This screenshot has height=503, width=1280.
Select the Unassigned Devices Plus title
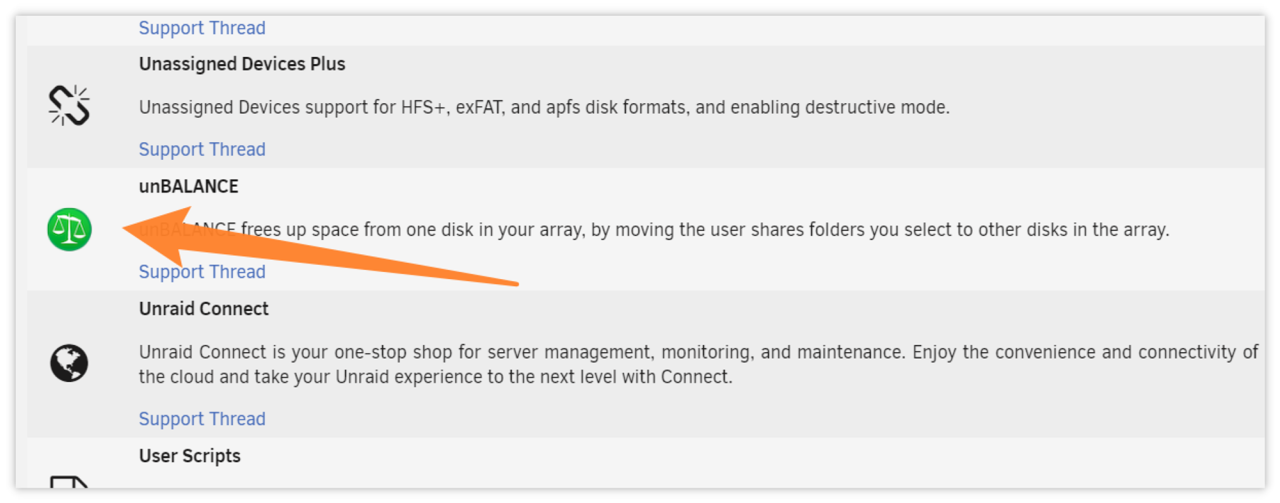242,64
